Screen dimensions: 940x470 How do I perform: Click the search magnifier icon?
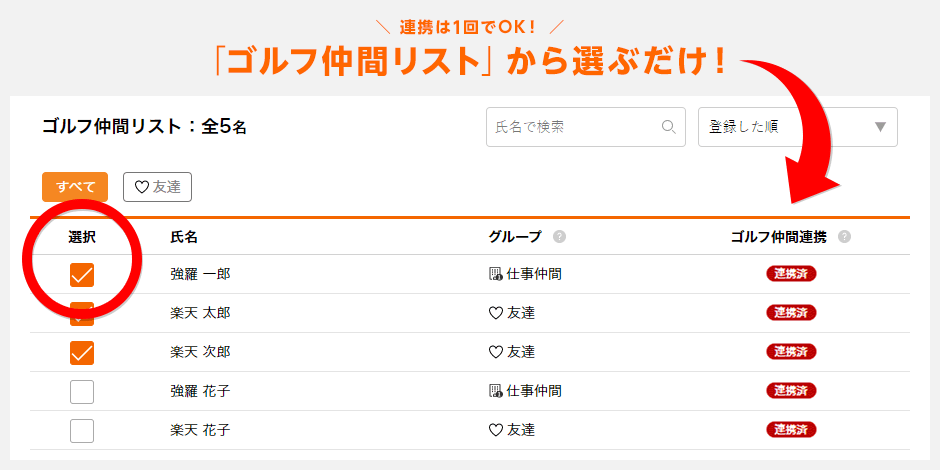(x=669, y=127)
